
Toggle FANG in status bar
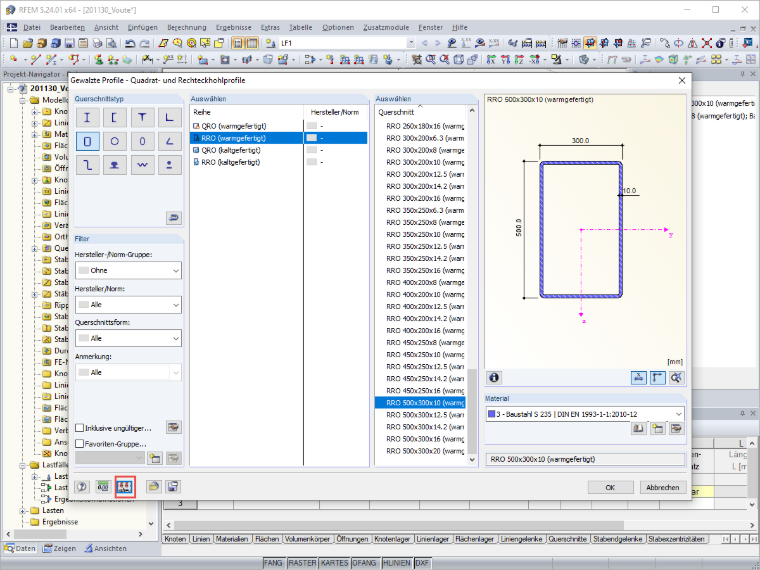coord(273,563)
